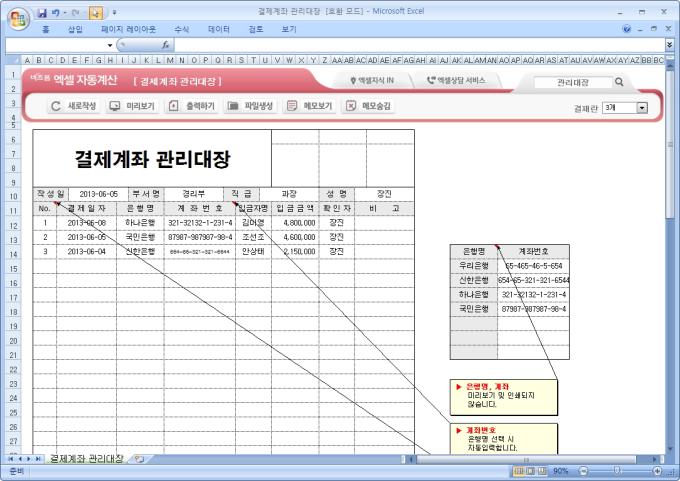The image size is (680, 481).
Task: Select the 4,800,000 amount cell
Action: click(295, 223)
